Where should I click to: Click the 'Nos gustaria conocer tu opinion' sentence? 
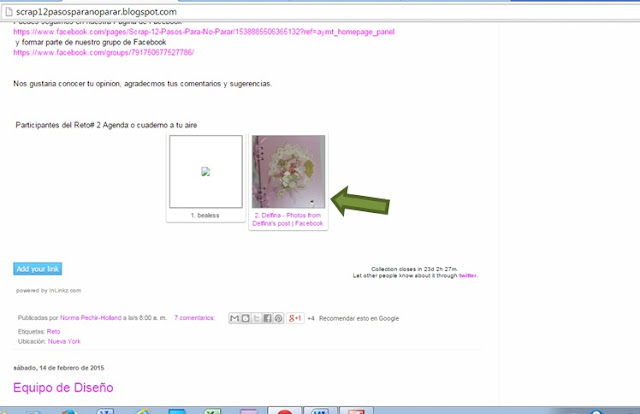142,84
